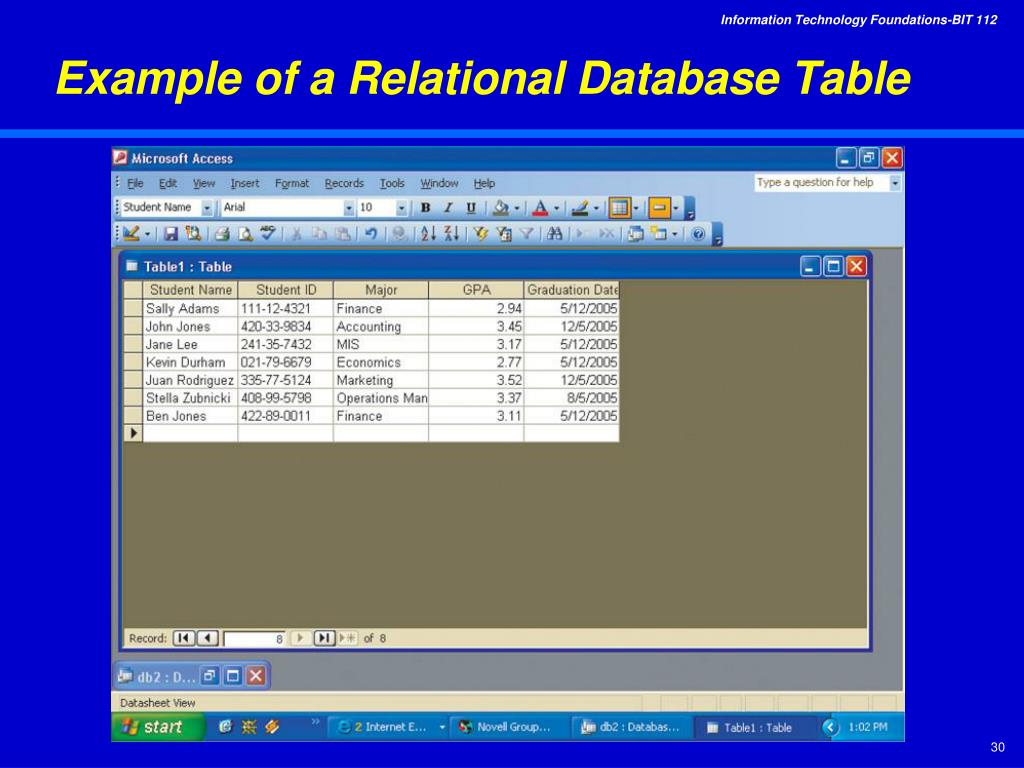Run the Spelling check ABC icon

[268, 232]
